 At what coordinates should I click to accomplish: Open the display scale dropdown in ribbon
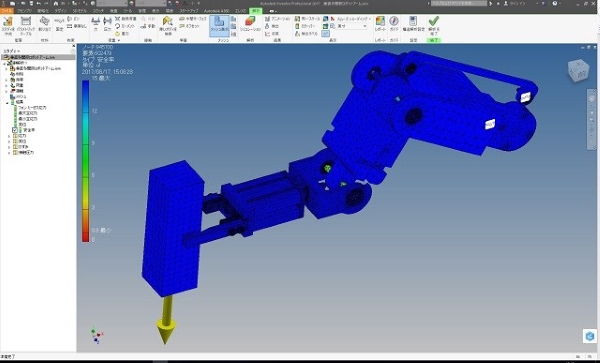352,26
